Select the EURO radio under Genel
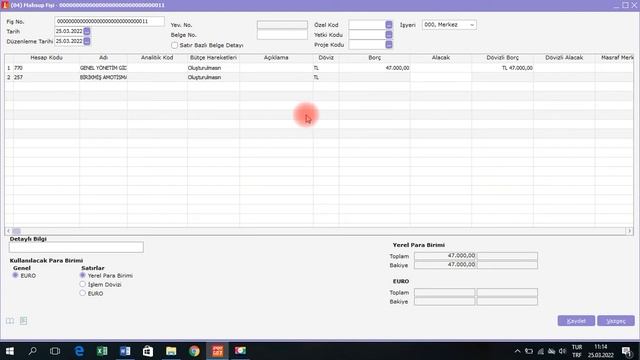 coord(16,276)
